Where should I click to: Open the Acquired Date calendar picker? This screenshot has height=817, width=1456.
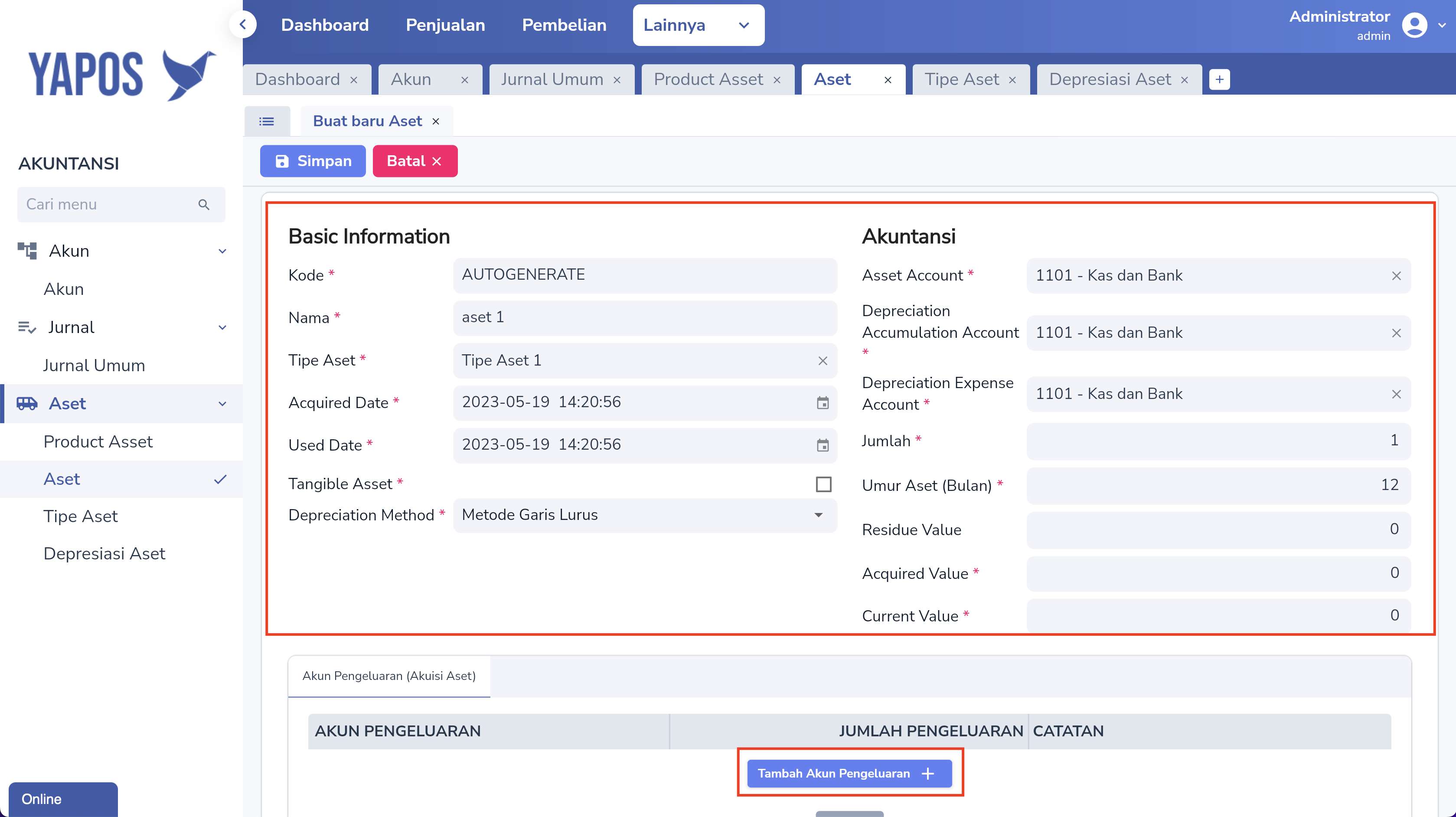823,402
